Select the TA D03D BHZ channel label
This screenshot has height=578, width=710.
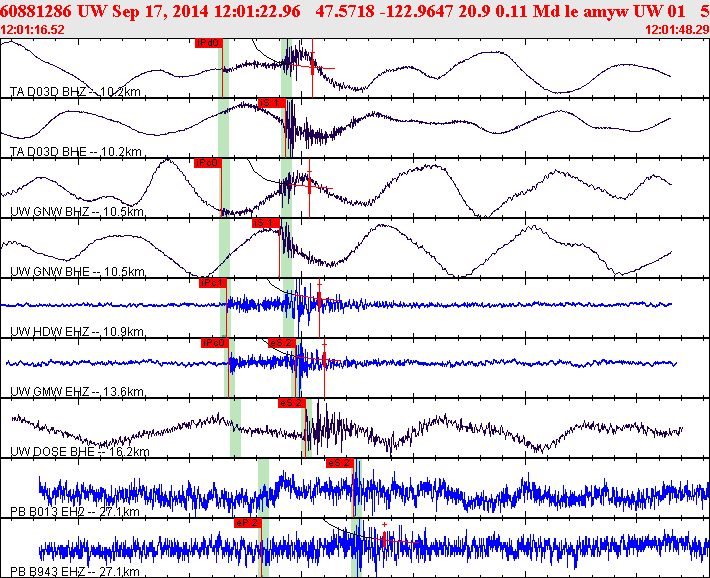(x=75, y=92)
